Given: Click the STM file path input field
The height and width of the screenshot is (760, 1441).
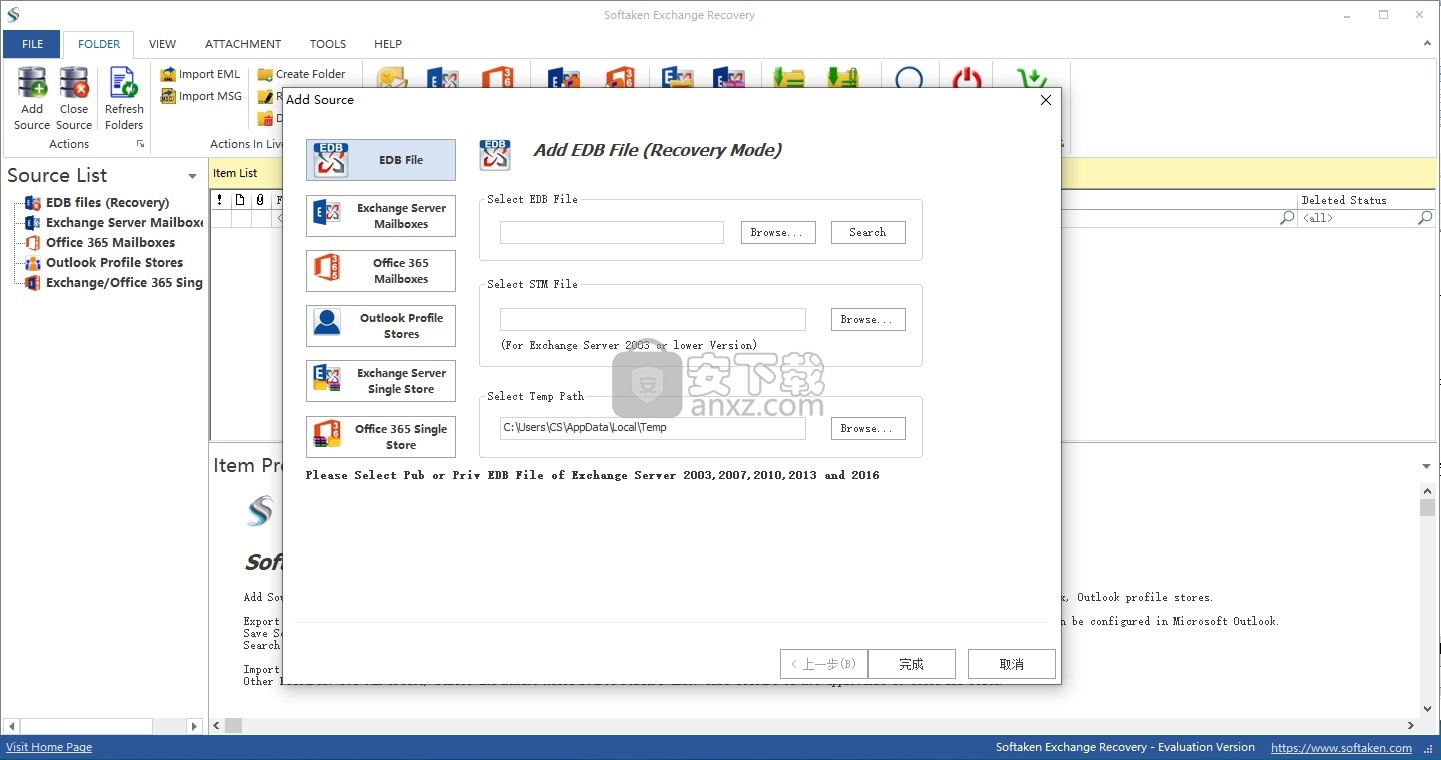Looking at the screenshot, I should pos(653,319).
